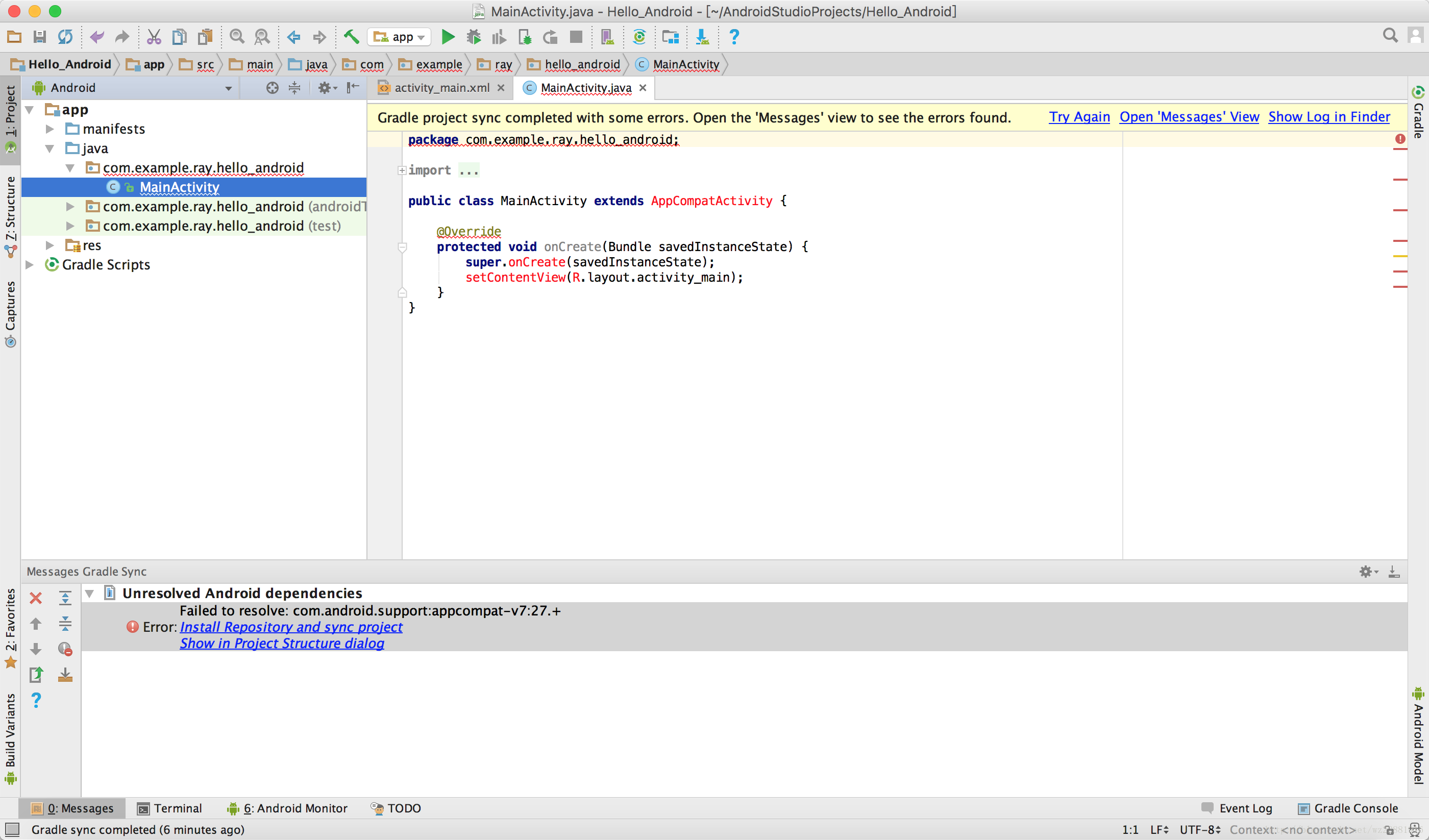
Task: Click the red error indicator in editor gutter
Action: click(x=1400, y=139)
